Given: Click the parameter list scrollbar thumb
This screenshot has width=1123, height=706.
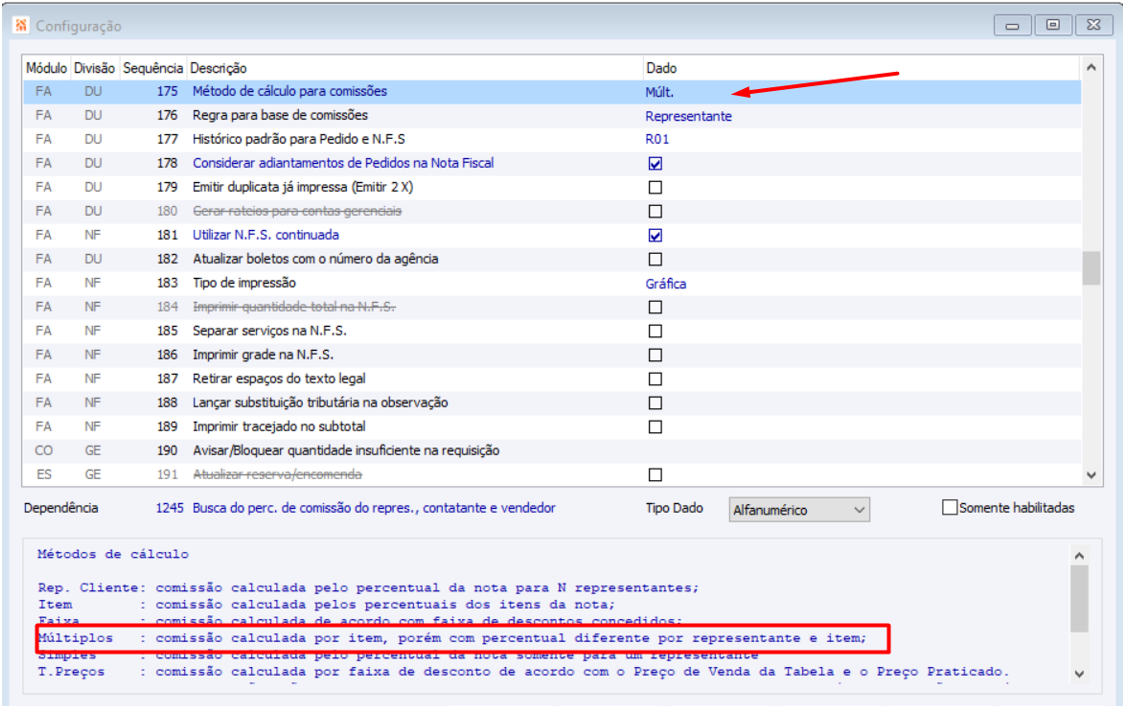Looking at the screenshot, I should coord(1091,268).
